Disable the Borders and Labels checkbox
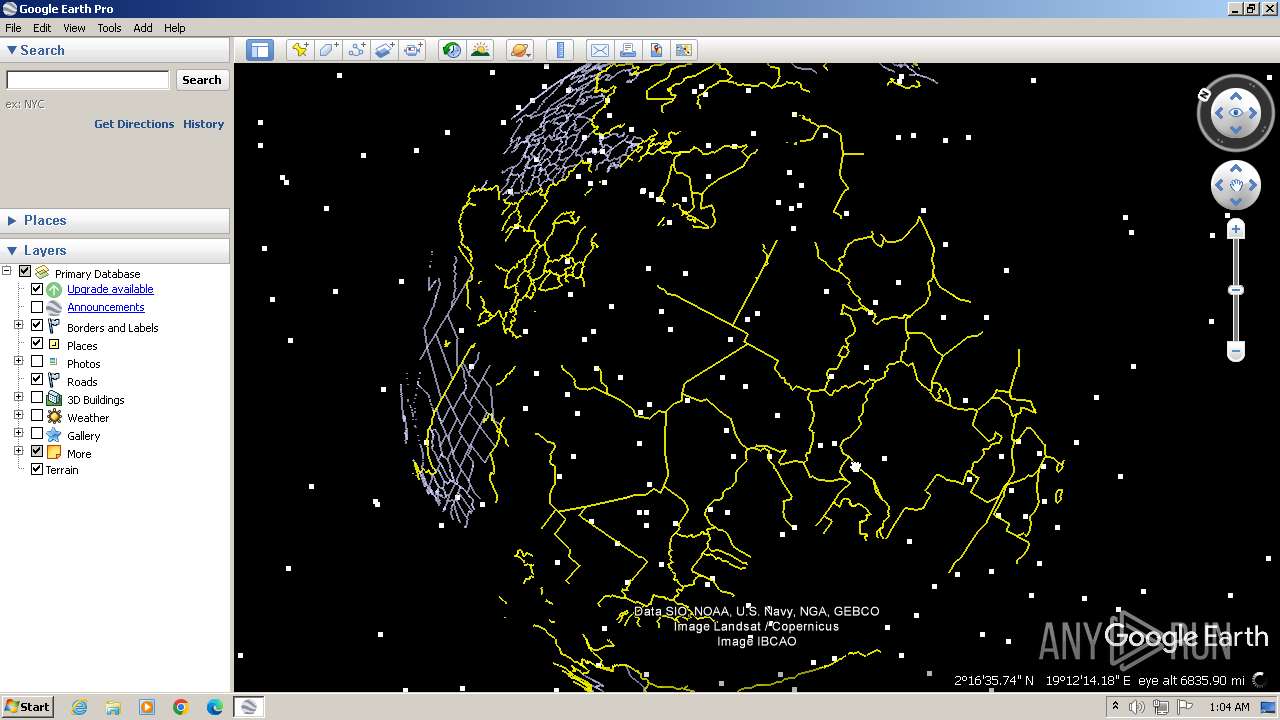The width and height of the screenshot is (1280, 720). click(x=37, y=325)
